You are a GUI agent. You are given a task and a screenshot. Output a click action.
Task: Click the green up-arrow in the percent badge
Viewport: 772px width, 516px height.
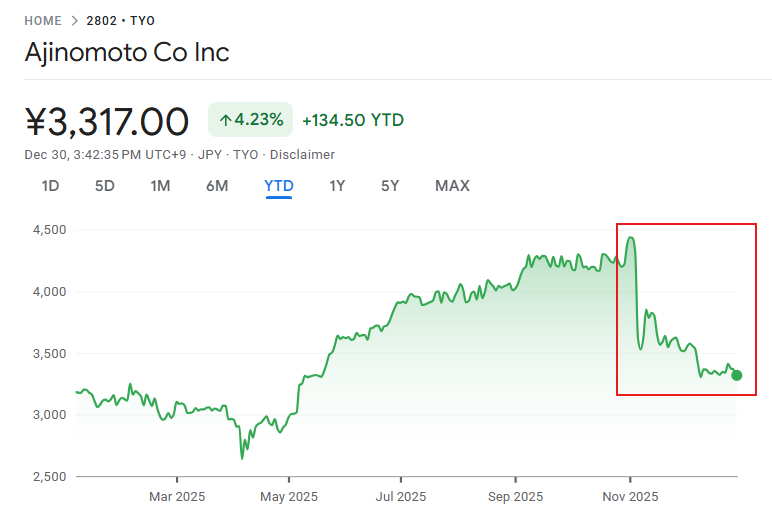[226, 120]
